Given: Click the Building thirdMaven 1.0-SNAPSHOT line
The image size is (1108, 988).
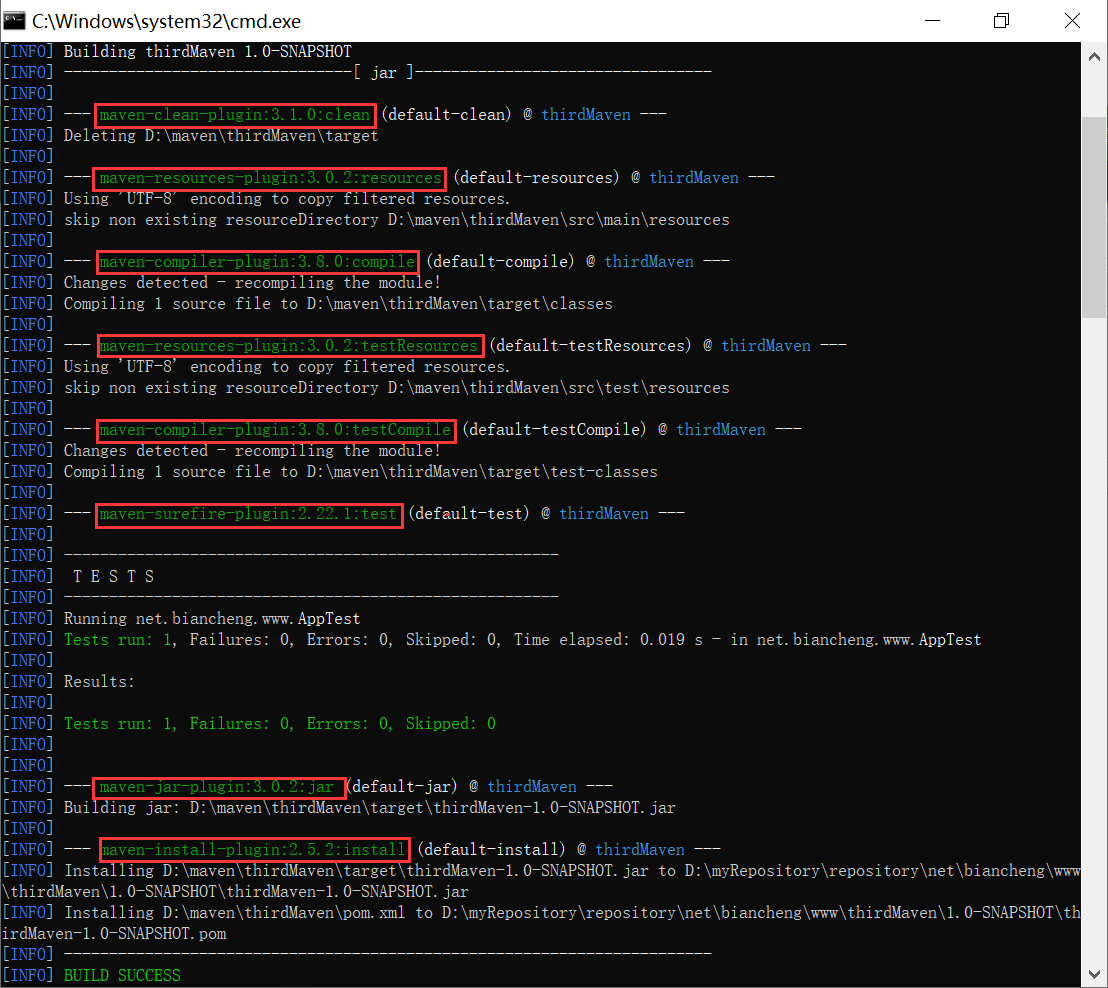Looking at the screenshot, I should pos(207,51).
